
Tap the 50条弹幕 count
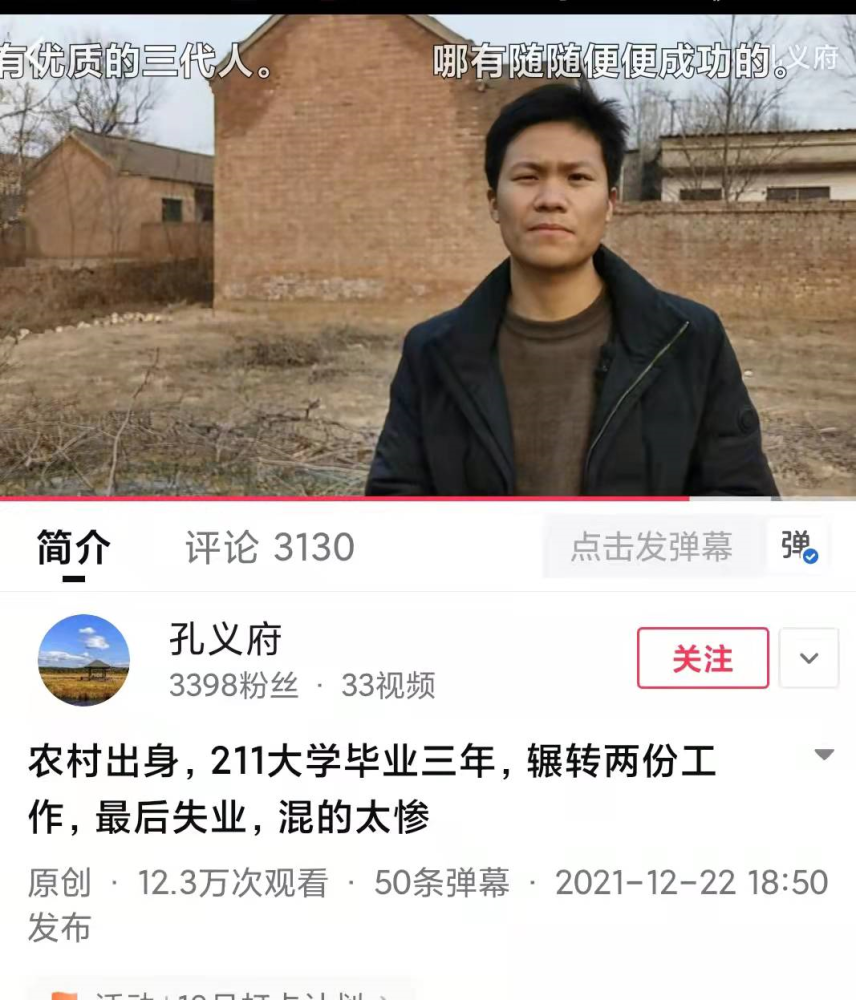click(441, 883)
